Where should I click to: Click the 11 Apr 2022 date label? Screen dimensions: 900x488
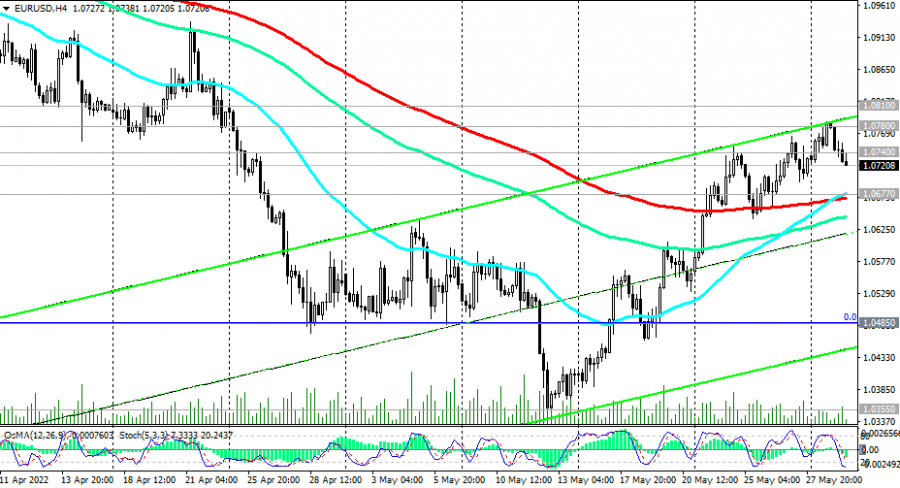click(24, 480)
